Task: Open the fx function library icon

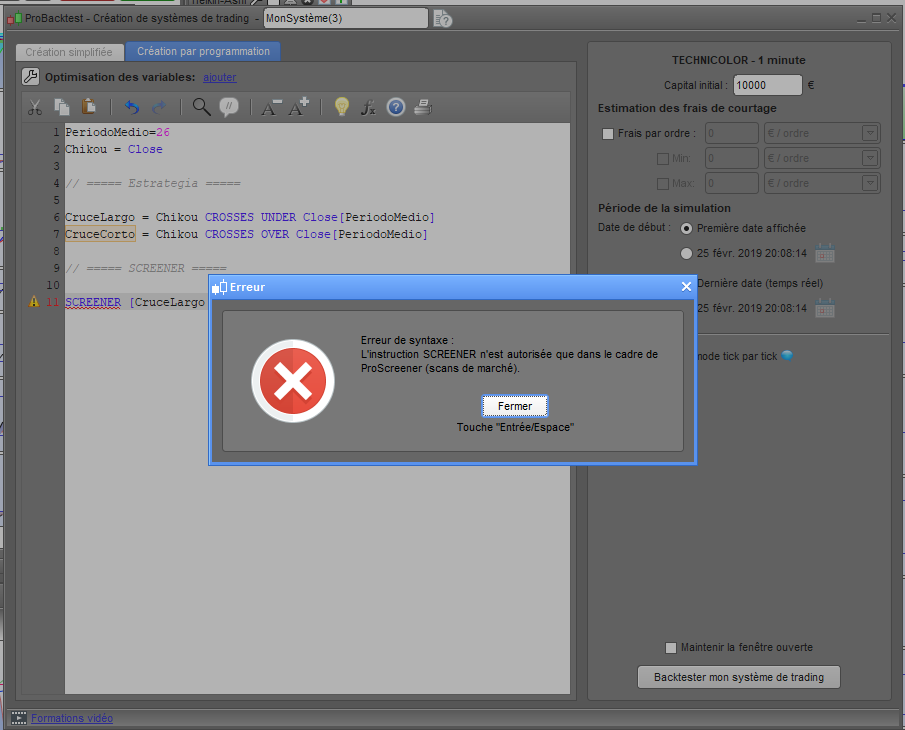Action: pos(368,107)
